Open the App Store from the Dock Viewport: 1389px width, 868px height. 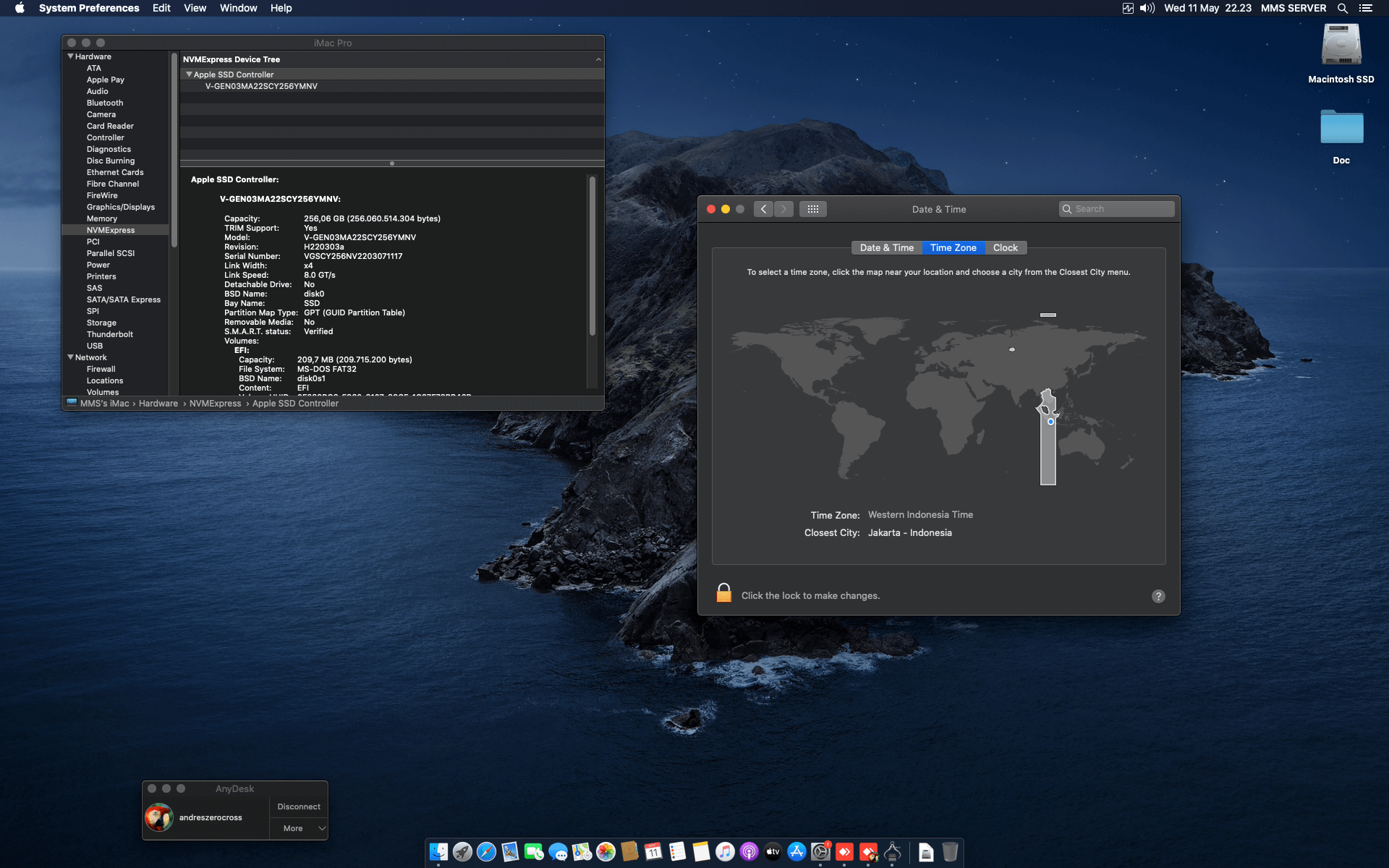[798, 852]
